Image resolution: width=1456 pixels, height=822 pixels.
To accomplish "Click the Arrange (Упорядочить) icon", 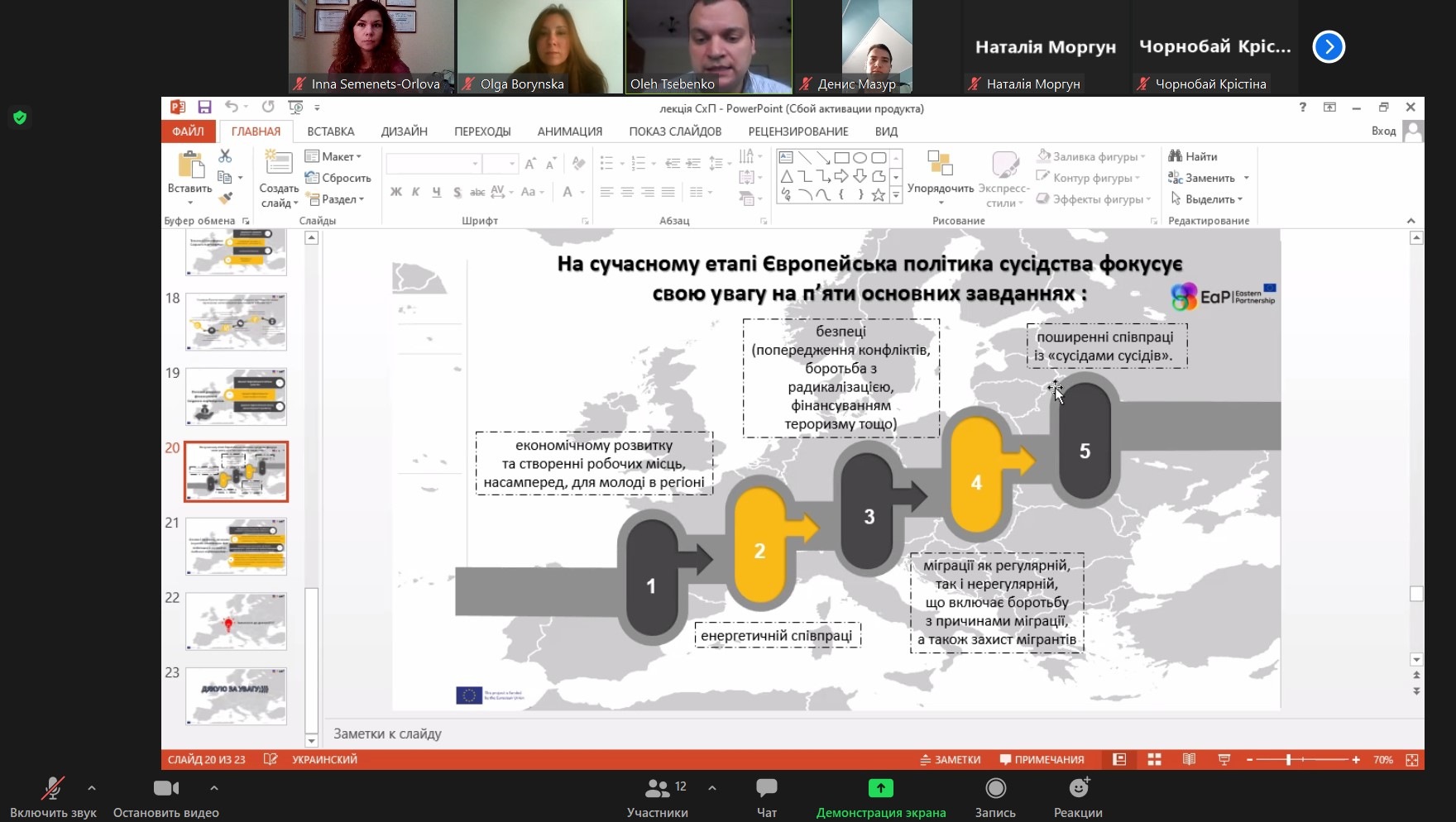I will click(x=940, y=162).
